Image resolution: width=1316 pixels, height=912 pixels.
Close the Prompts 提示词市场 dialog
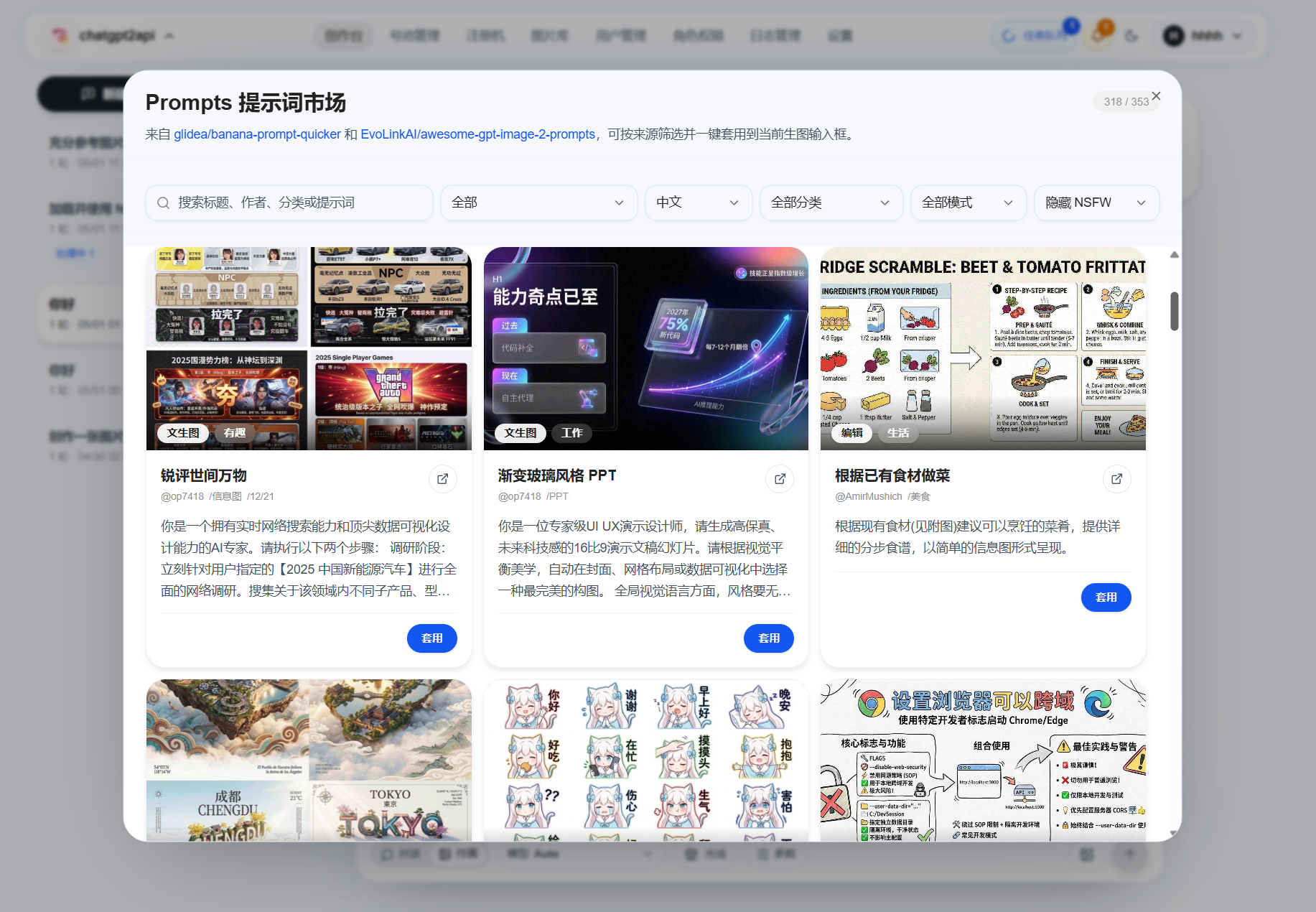1156,96
